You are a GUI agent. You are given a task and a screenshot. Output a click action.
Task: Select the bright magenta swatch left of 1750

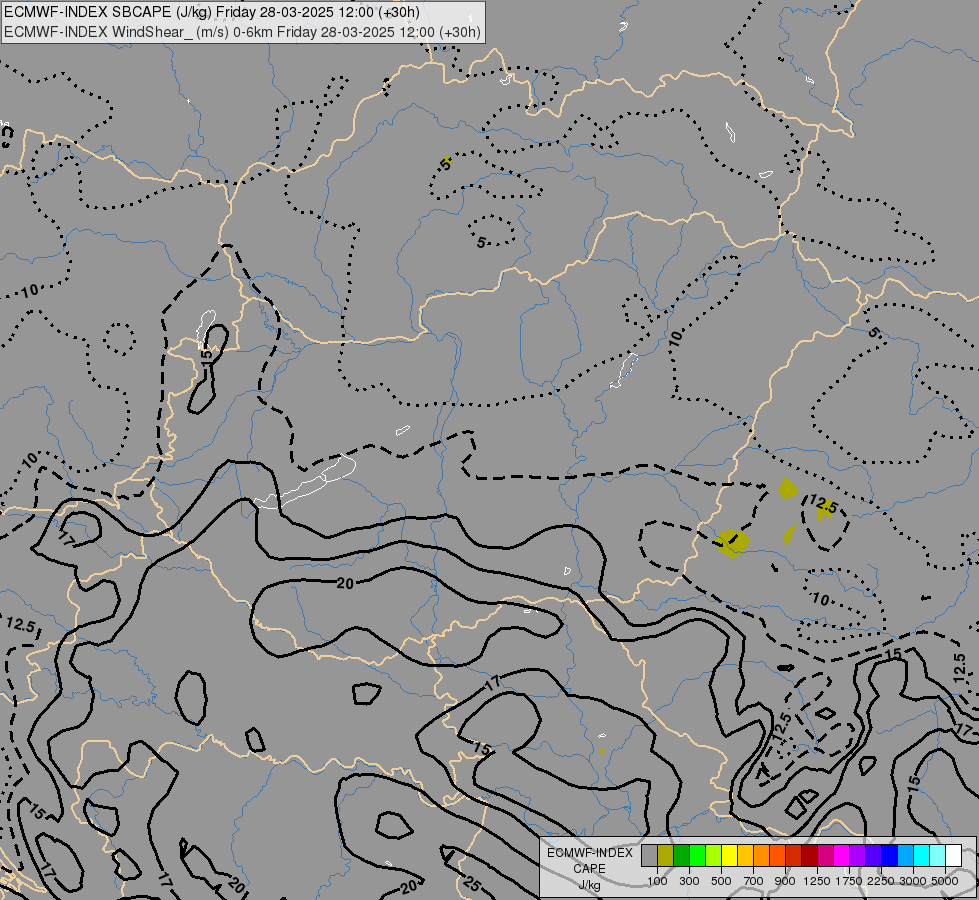[842, 856]
